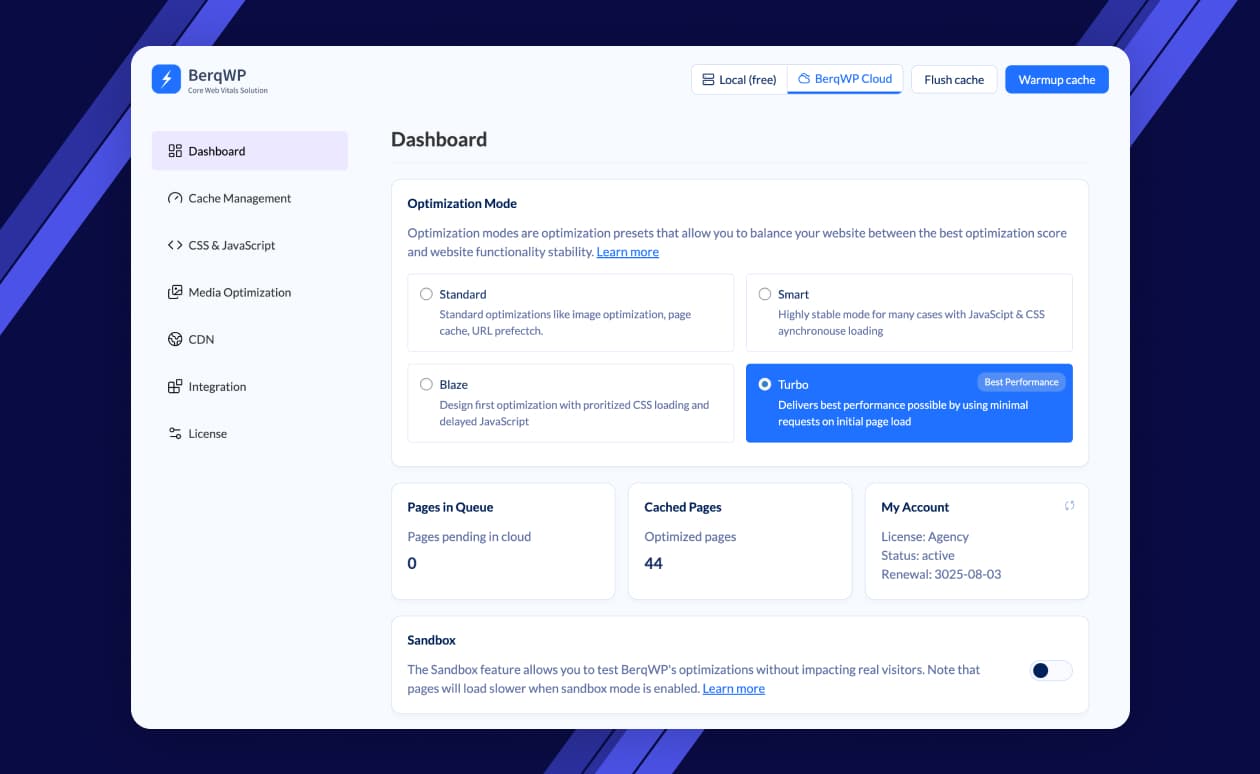Click the Cache Management gauge icon

tap(175, 198)
